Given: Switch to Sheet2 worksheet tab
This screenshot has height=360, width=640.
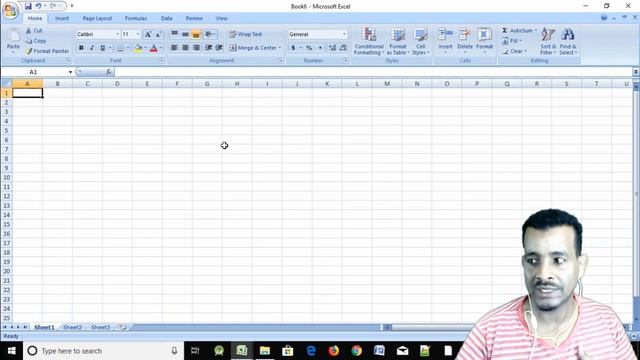Looking at the screenshot, I should (x=73, y=327).
